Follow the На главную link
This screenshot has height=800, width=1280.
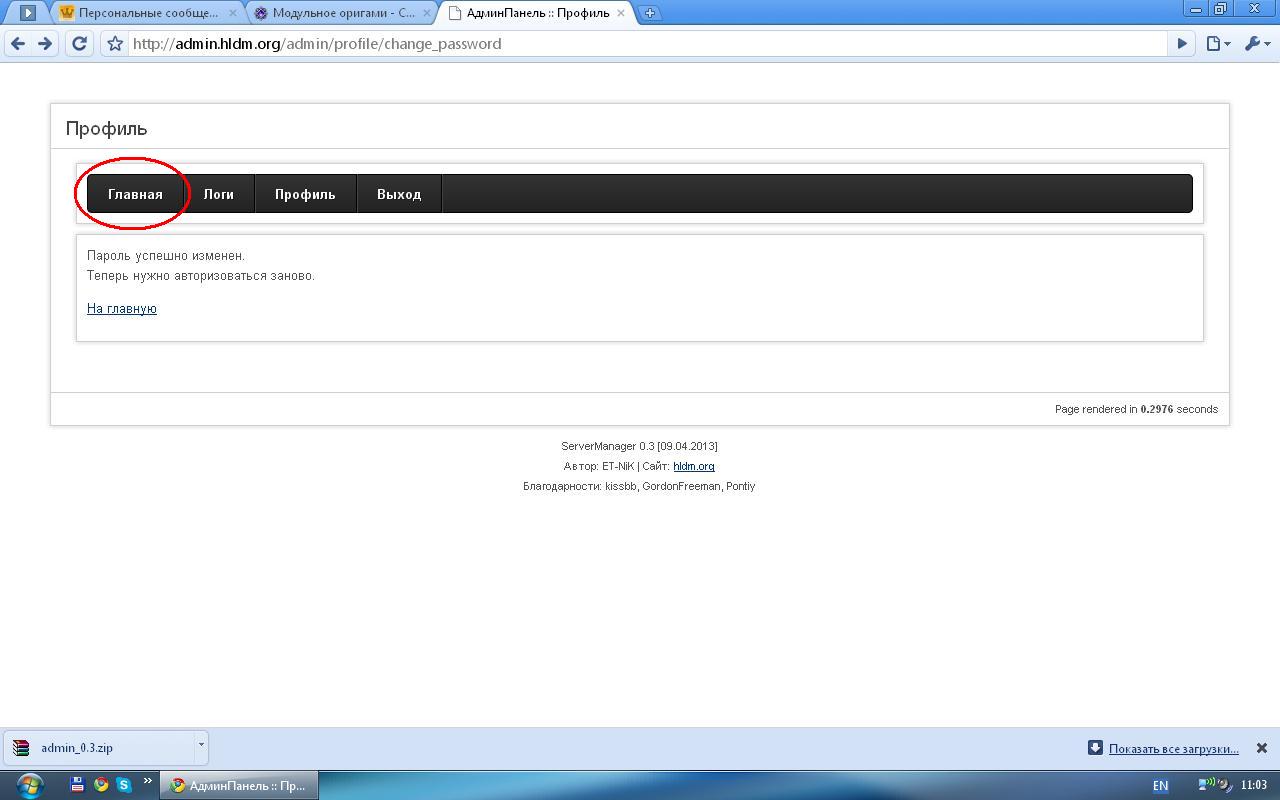coord(122,308)
